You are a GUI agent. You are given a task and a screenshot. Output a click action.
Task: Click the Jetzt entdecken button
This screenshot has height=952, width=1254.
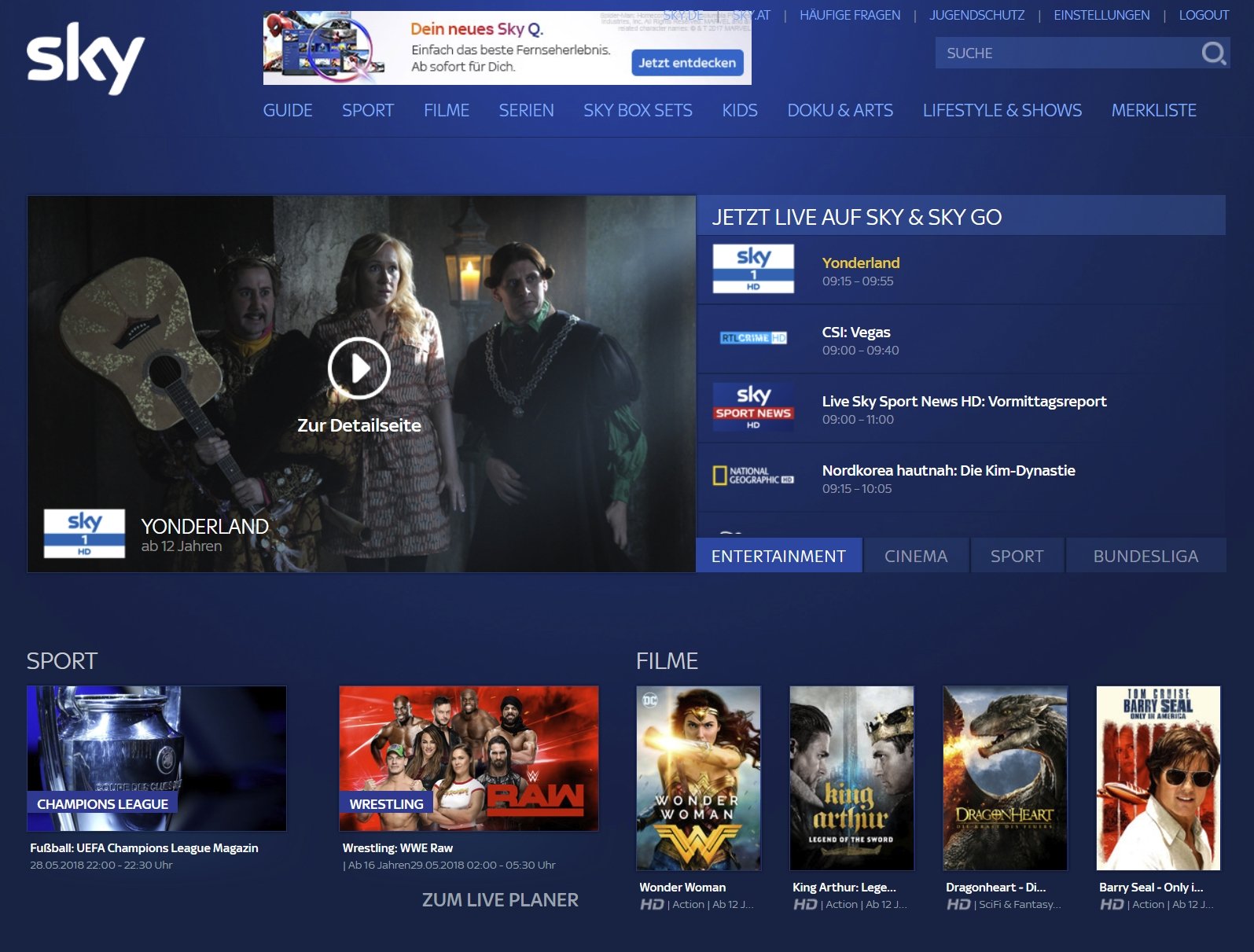coord(687,63)
